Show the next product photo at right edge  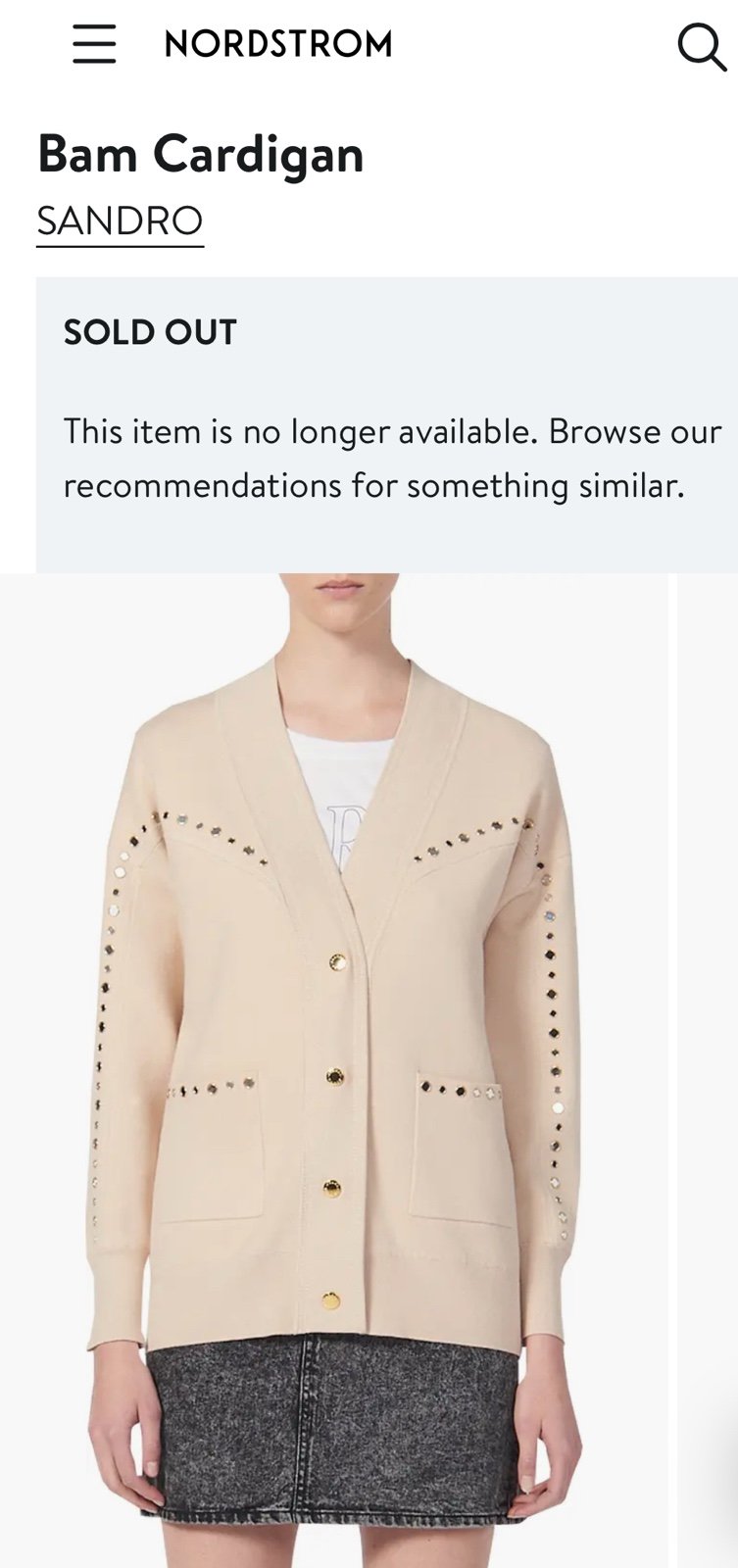pos(708,1070)
